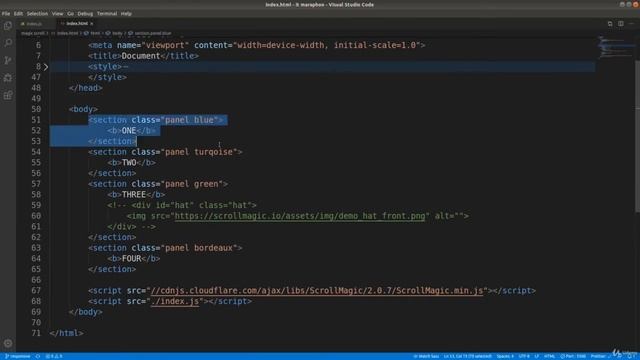This screenshot has width=640, height=360.
Task: Open the Manage gear at the activity bar bottom
Action: (x=8, y=343)
